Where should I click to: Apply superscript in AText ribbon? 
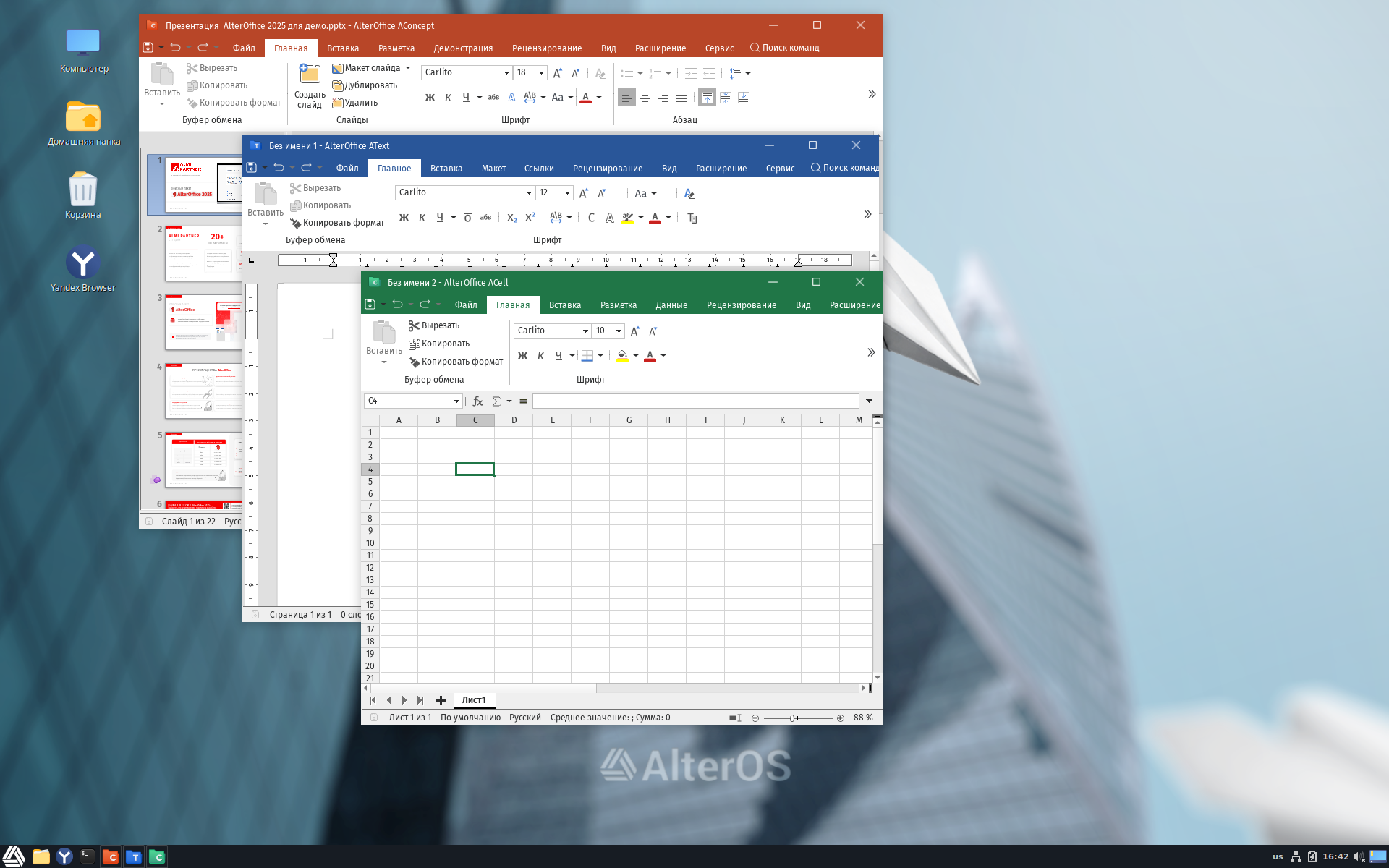(530, 217)
